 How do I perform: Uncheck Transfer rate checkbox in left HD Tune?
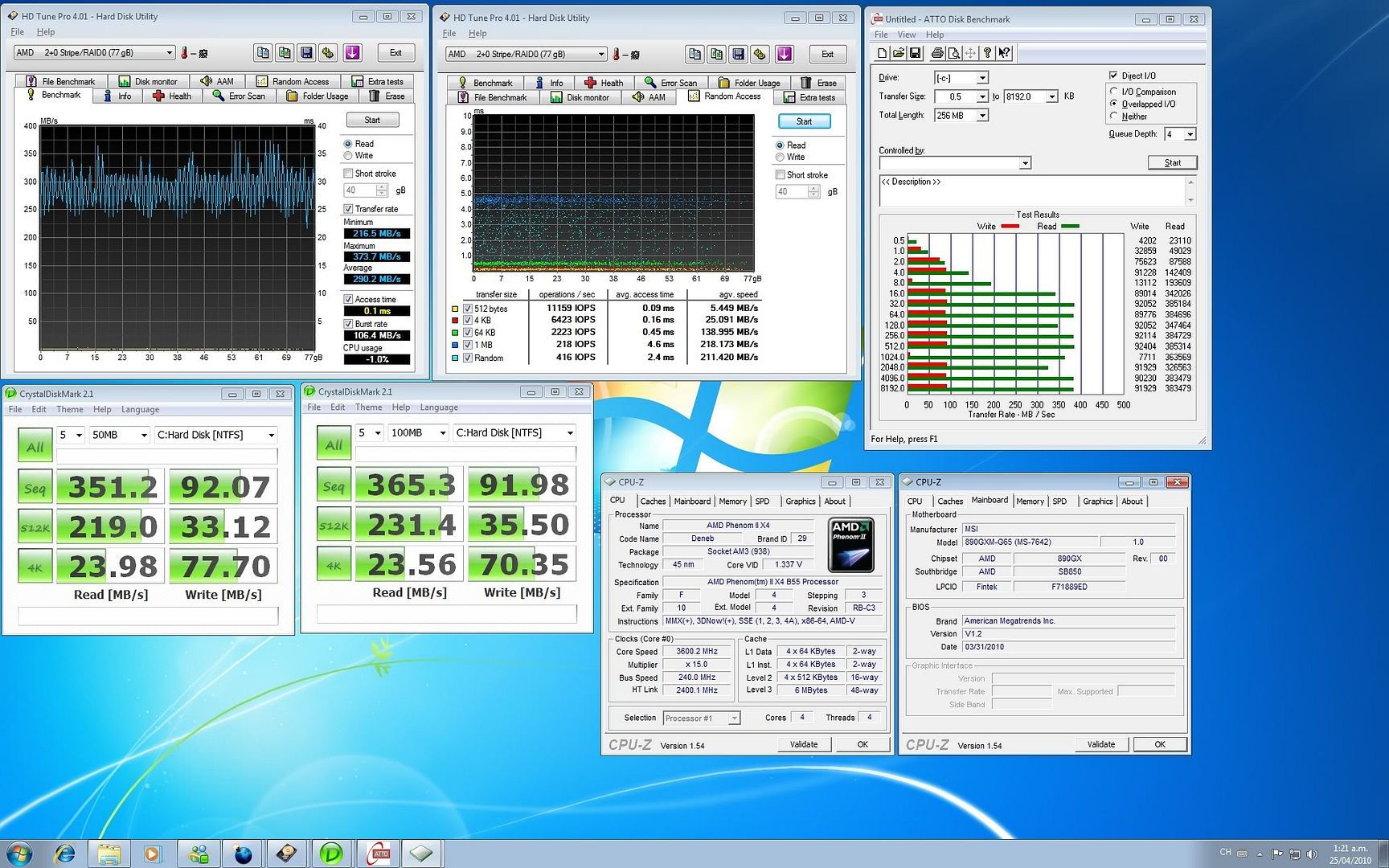pos(348,209)
